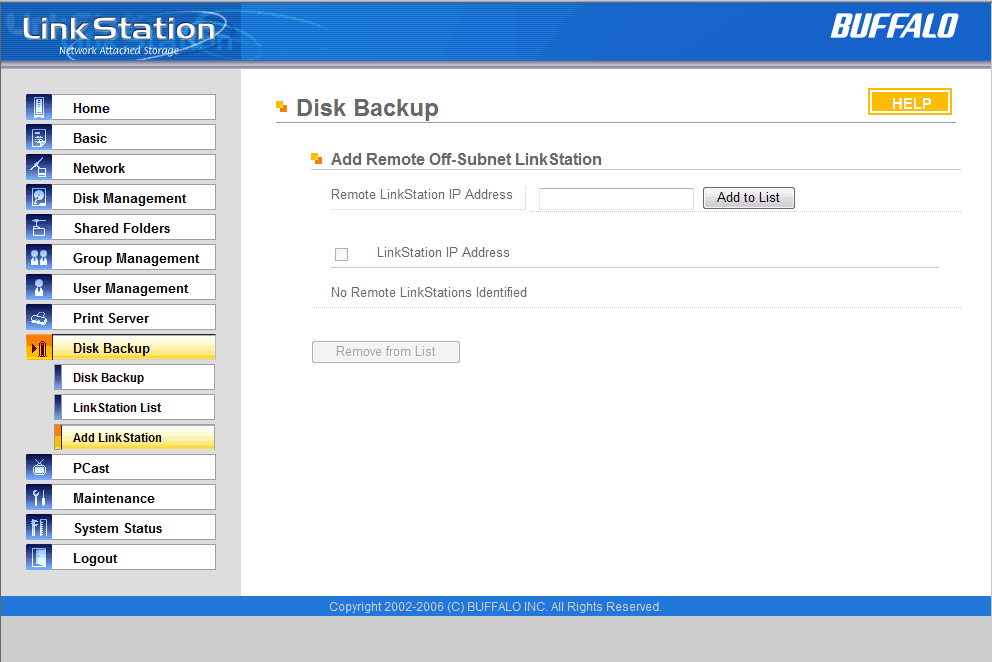Go to Maintenance menu

[133, 497]
